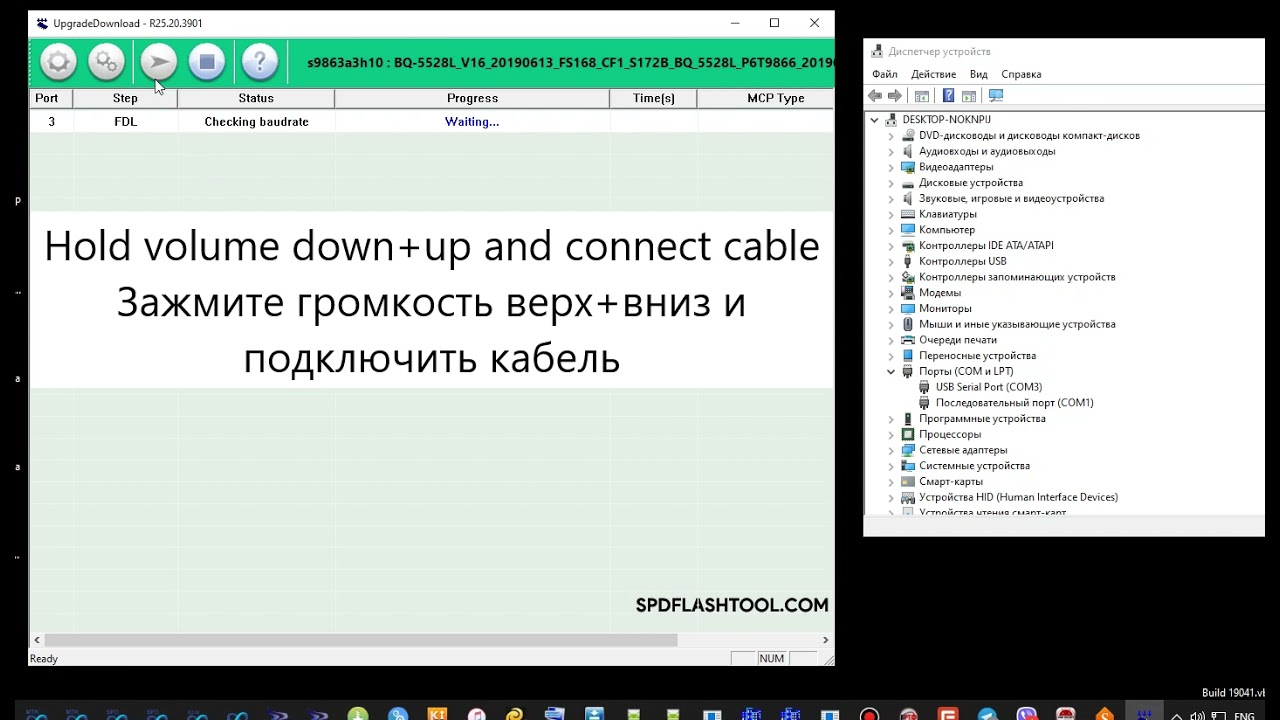Toggle action pane icon in Device Manager
Screen dimensions: 1280x720
969,96
